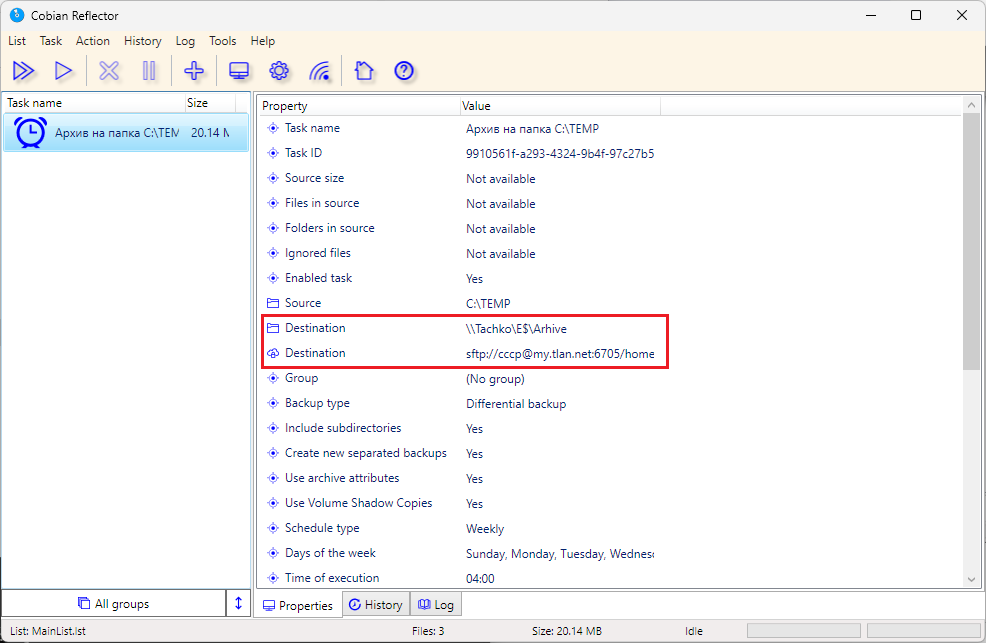This screenshot has height=643, width=986.
Task: Click cloud icon of sftp destination row
Action: tap(273, 353)
